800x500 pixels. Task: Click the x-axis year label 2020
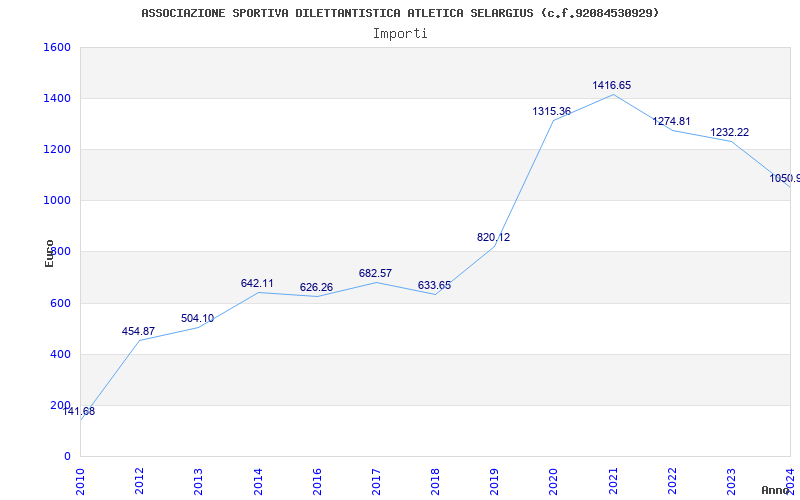(554, 481)
